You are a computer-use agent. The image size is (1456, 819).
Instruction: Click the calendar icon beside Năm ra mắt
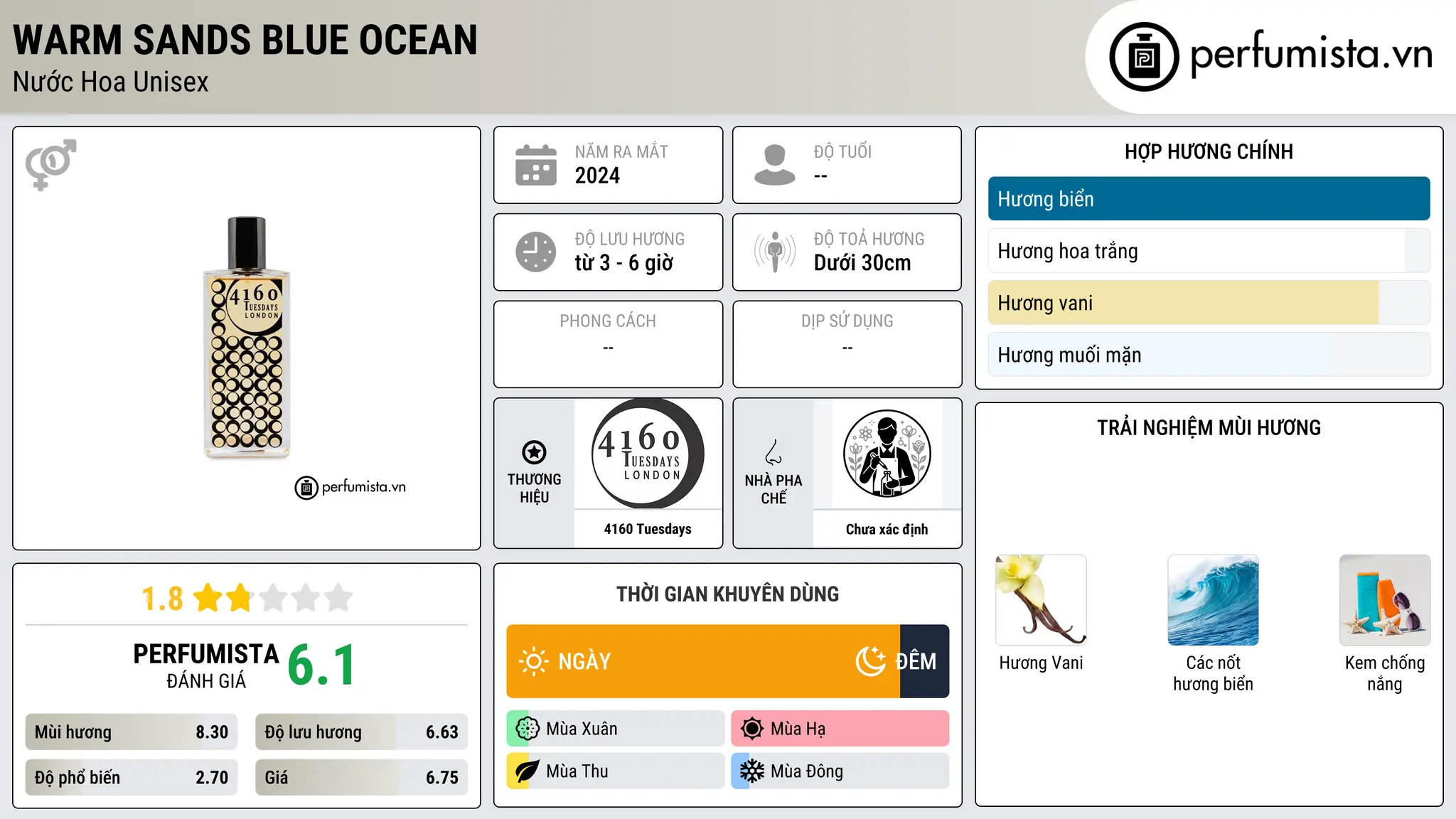point(536,165)
